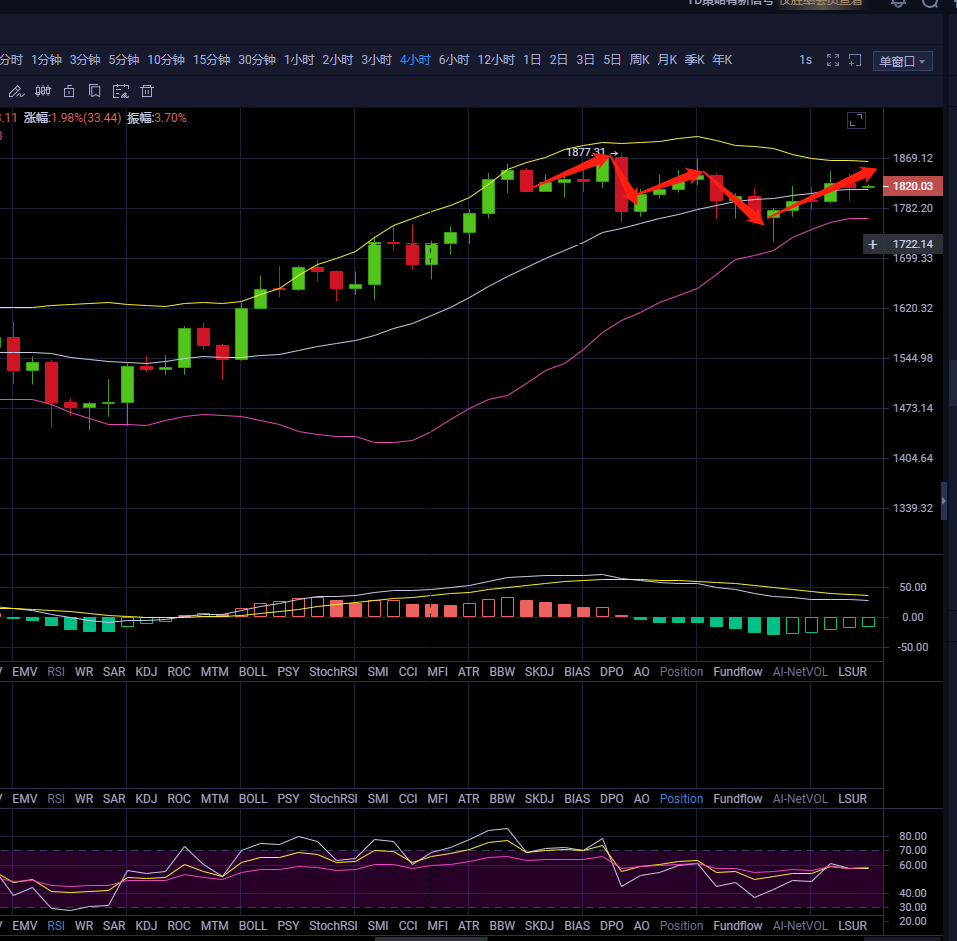Open the notification bell icon
This screenshot has width=957, height=941.
click(x=898, y=3)
